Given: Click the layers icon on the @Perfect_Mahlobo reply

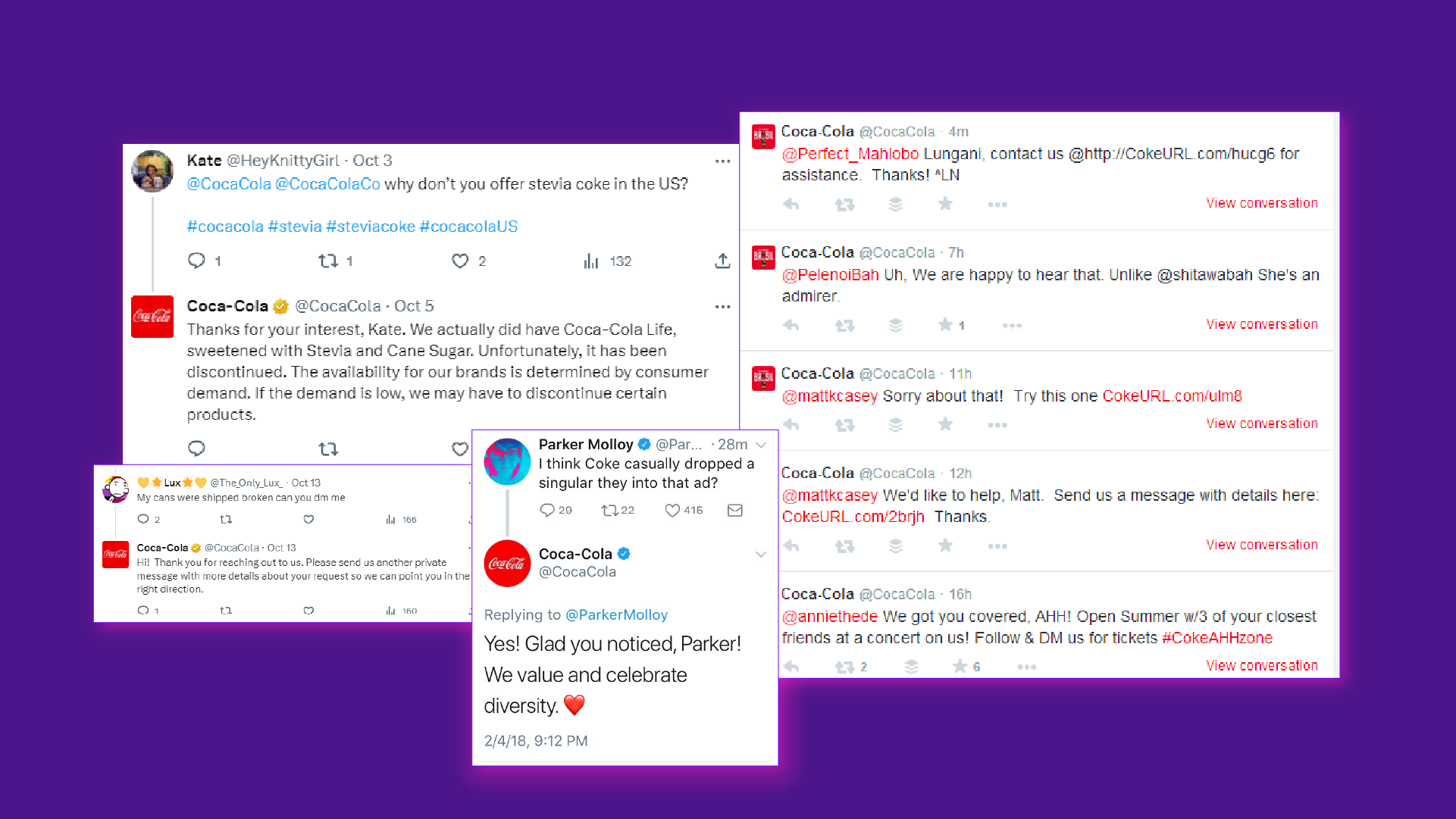Looking at the screenshot, I should 896,204.
